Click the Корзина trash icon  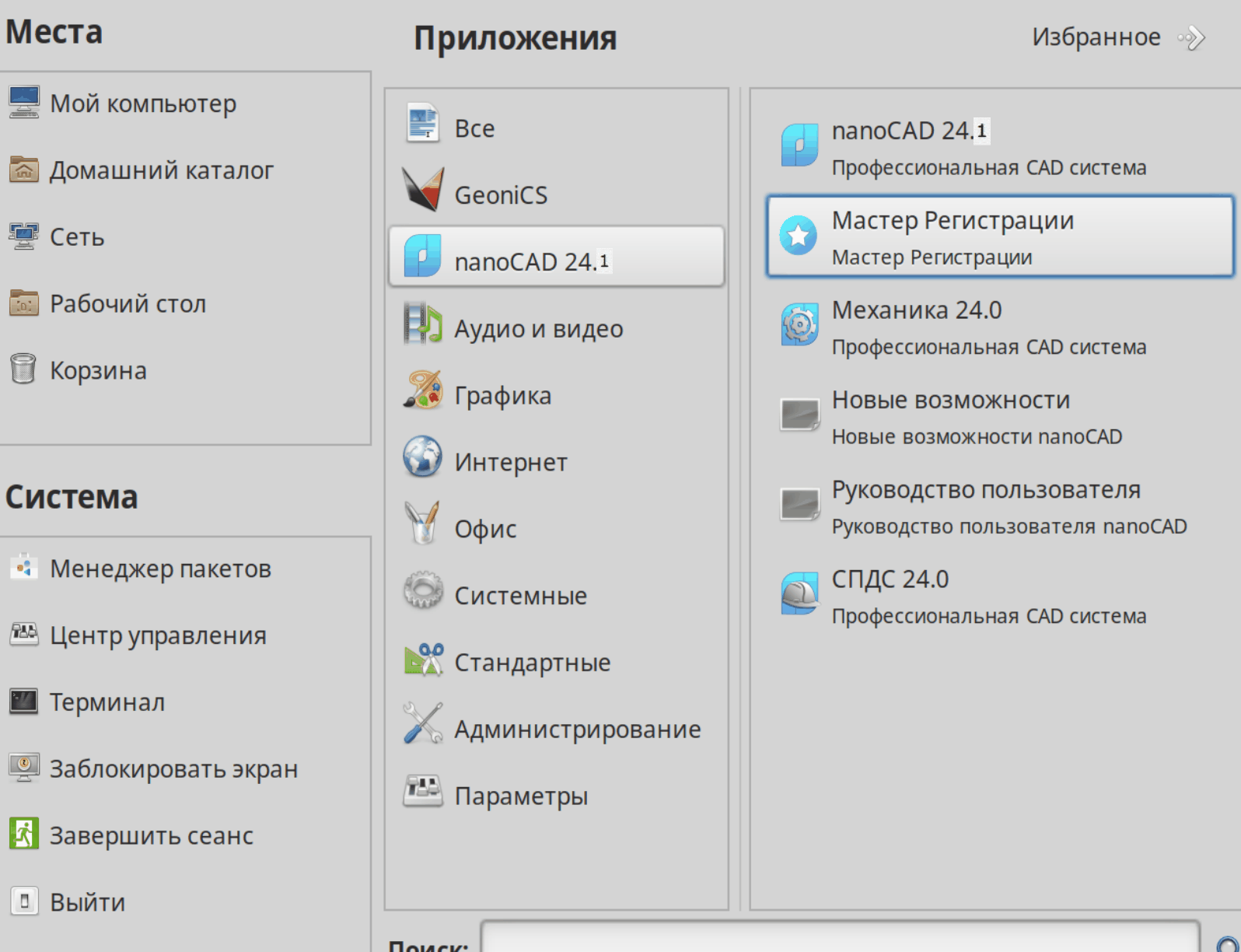(23, 369)
